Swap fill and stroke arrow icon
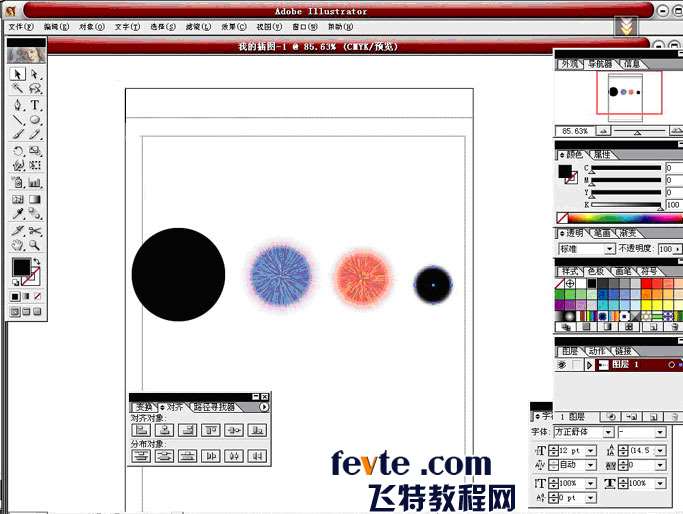Image resolution: width=683 pixels, height=514 pixels. (x=37, y=261)
